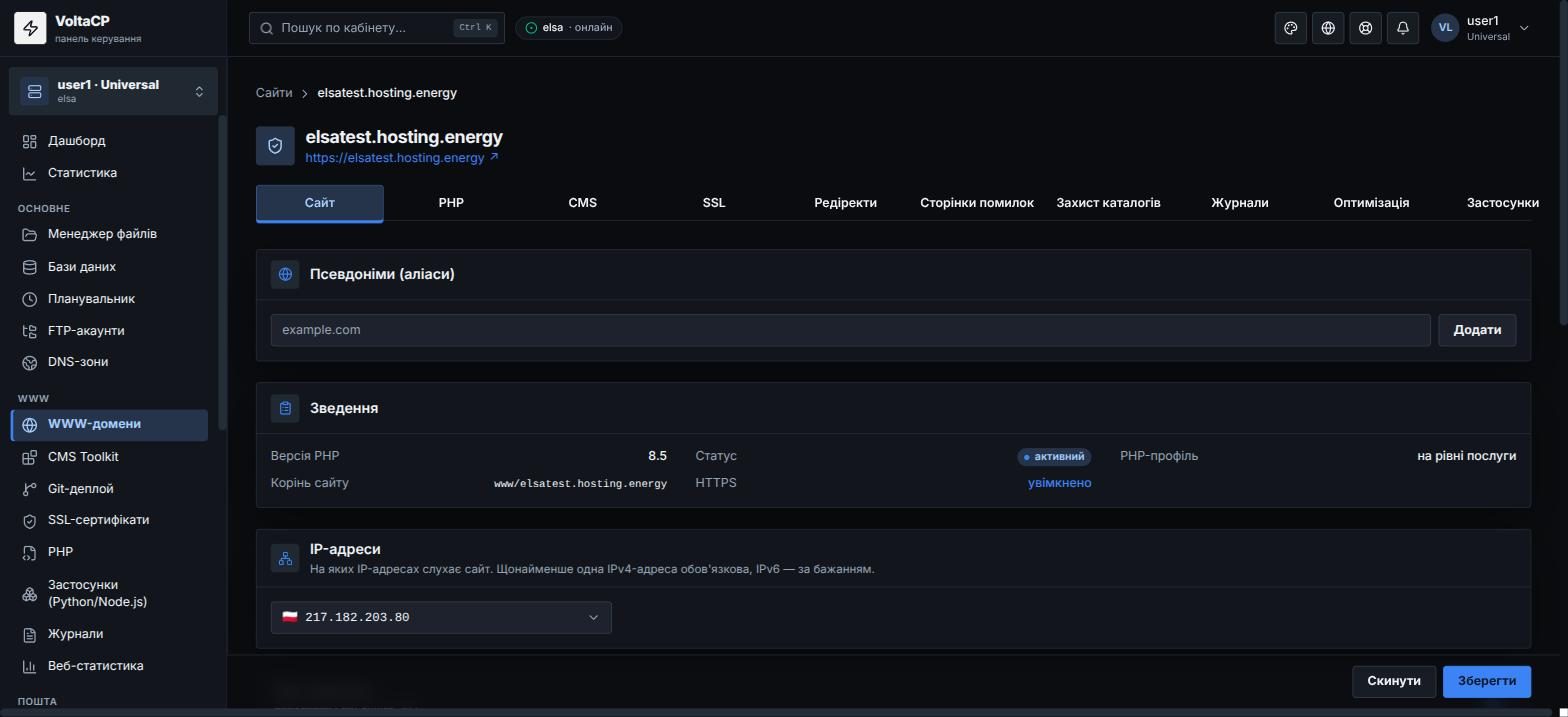Viewport: 1568px width, 717px height.
Task: Click the Планувальник clock icon
Action: [x=30, y=299]
